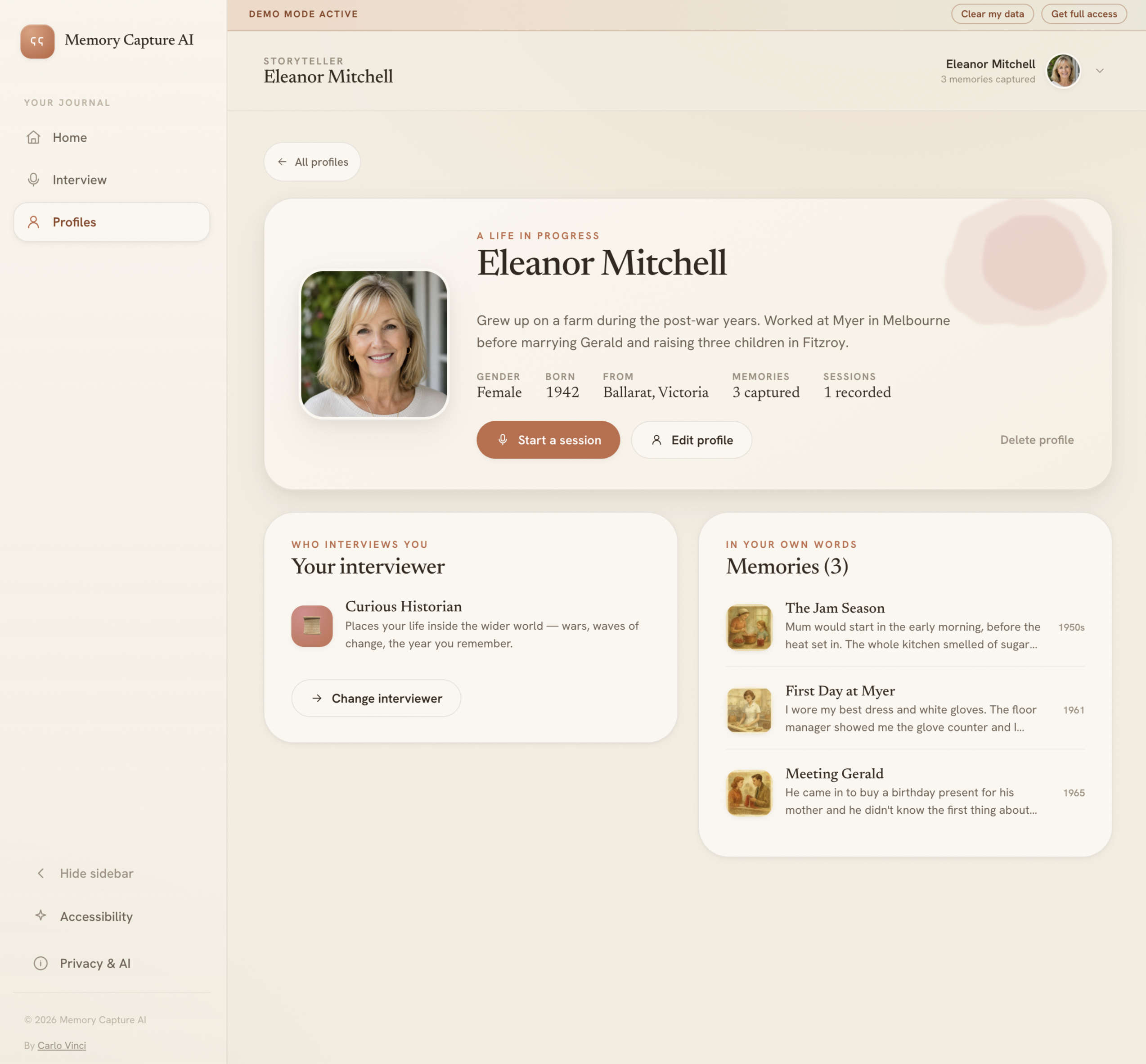1146x1064 pixels.
Task: Click the 1965 year label
Action: point(1074,793)
